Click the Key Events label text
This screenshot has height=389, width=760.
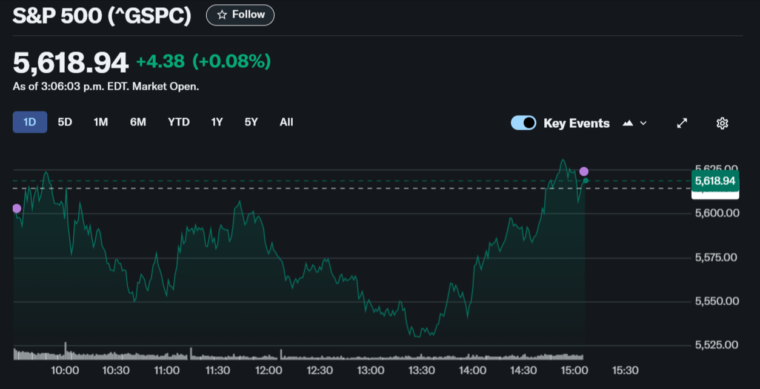pyautogui.click(x=576, y=123)
